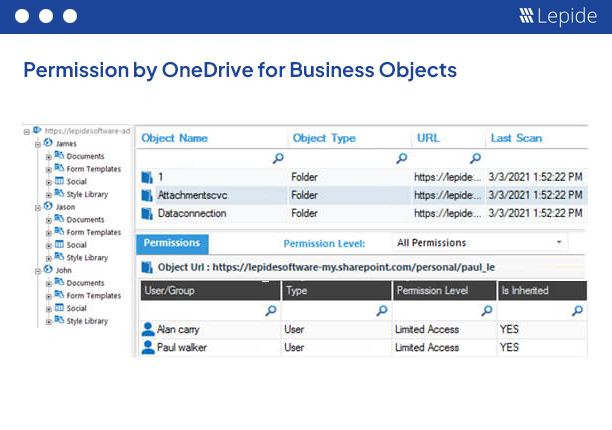Sort by Type column header in permissions
The image size is (612, 430).
pyautogui.click(x=336, y=291)
